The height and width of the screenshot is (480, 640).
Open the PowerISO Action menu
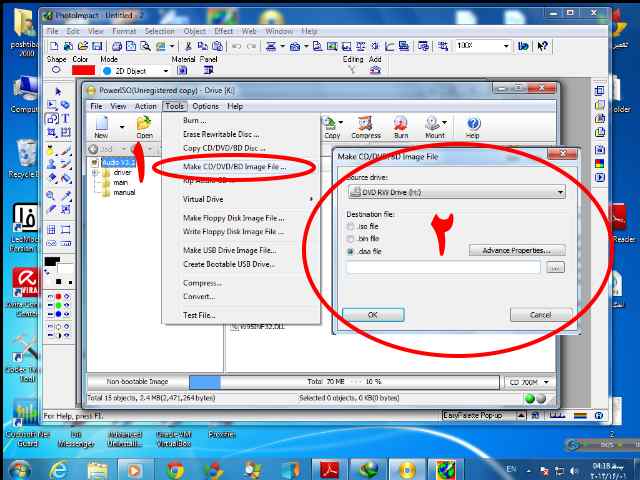[145, 106]
